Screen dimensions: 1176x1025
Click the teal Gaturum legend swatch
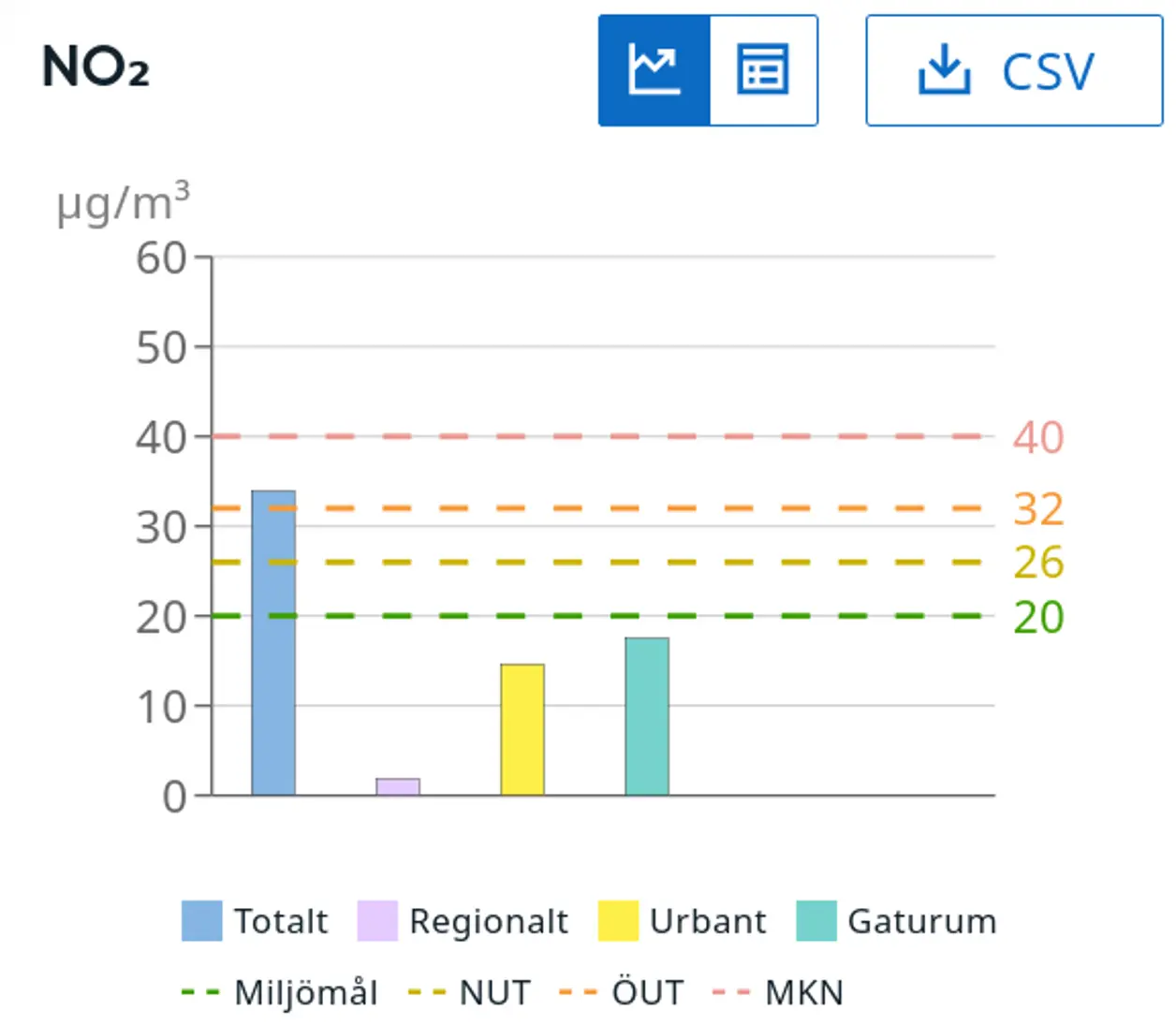(816, 921)
